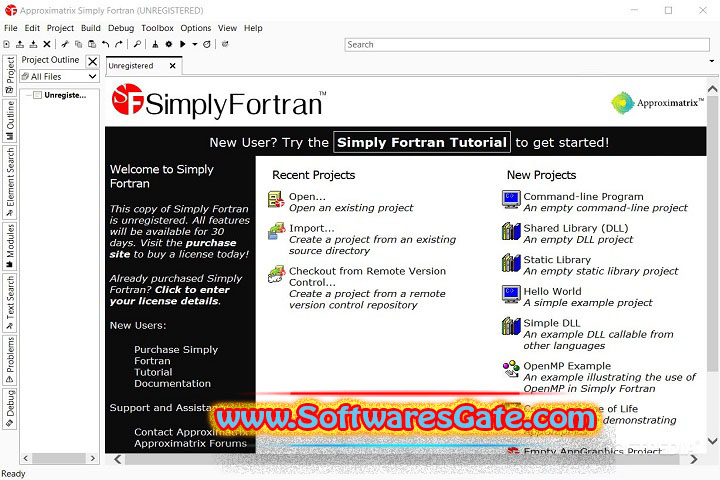Click the Simply Fortran Tutorial button

422,142
